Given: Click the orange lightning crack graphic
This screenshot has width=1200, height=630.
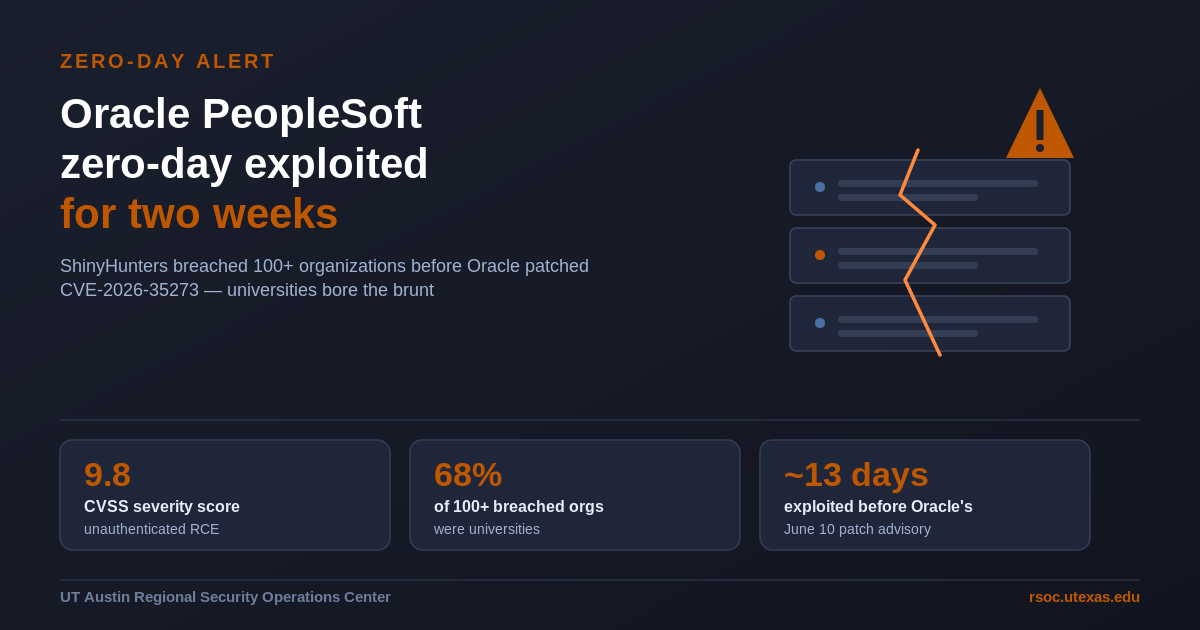Looking at the screenshot, I should [x=918, y=253].
